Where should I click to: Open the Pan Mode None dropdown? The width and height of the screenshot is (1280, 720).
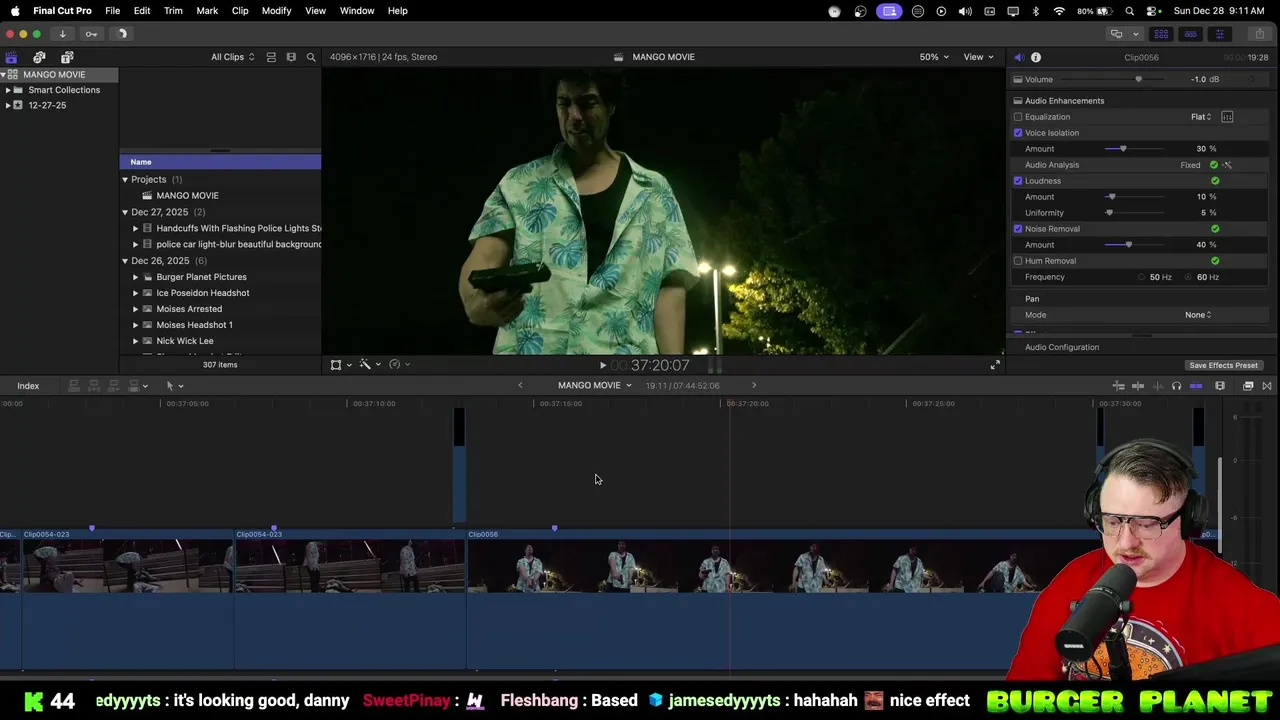pos(1198,315)
